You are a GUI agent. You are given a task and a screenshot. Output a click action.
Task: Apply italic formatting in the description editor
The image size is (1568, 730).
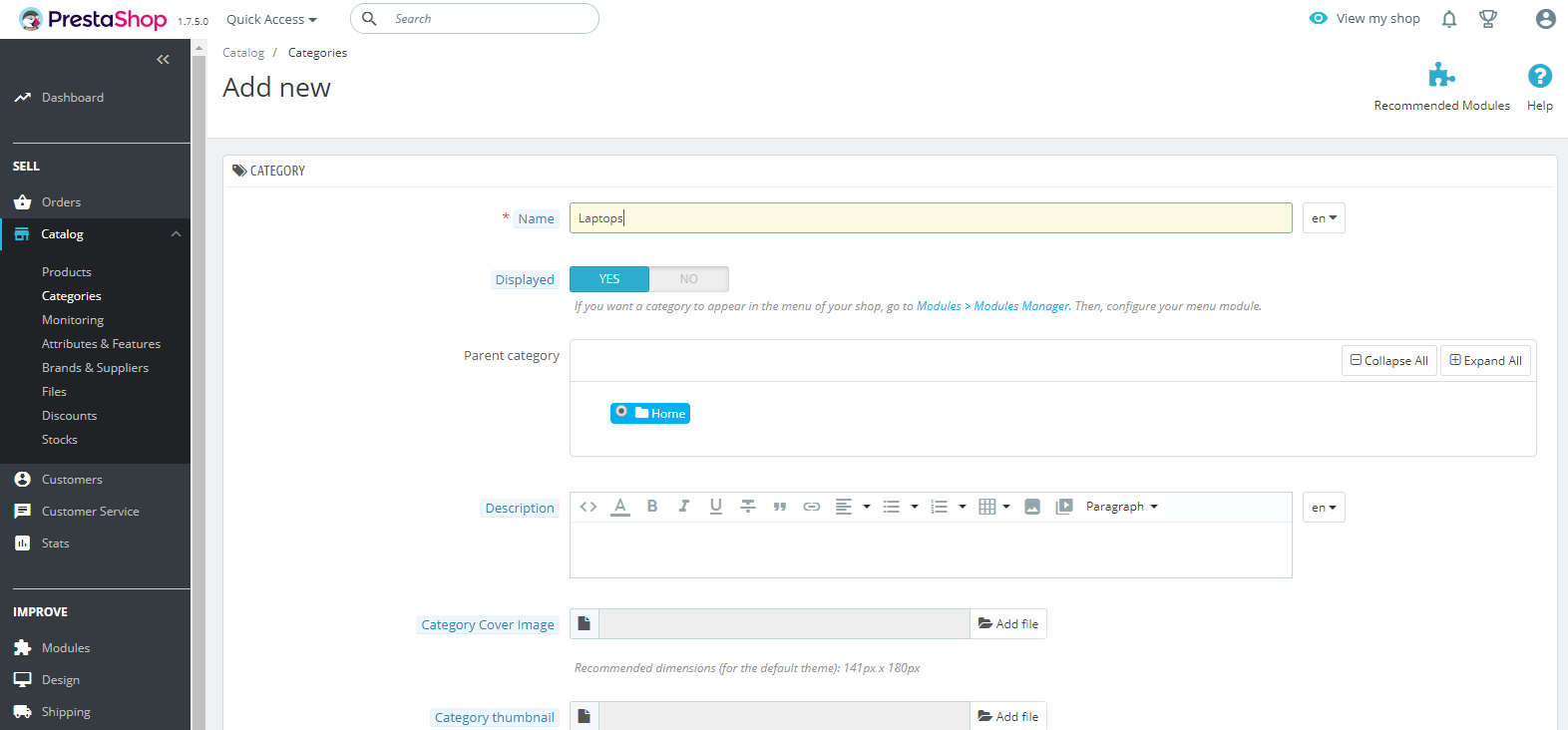pyautogui.click(x=684, y=507)
